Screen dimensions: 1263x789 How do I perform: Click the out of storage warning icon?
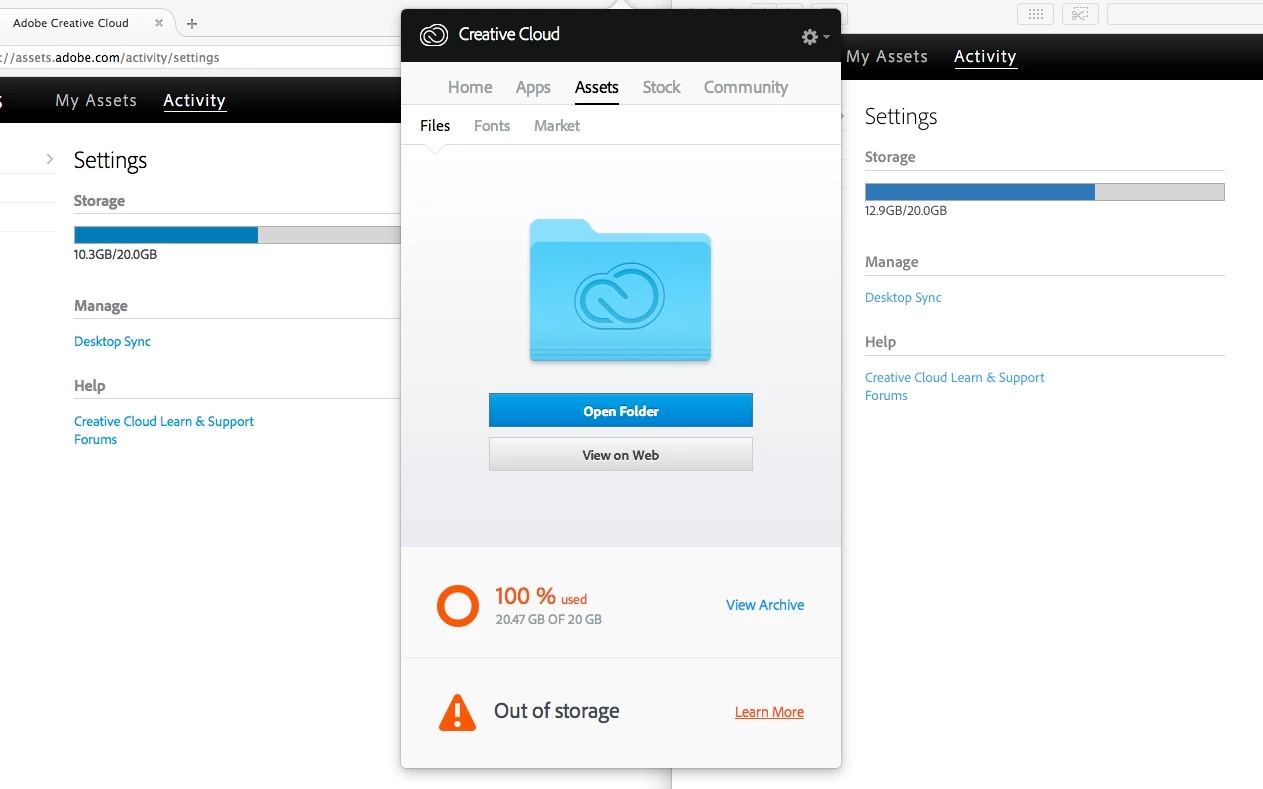(458, 712)
